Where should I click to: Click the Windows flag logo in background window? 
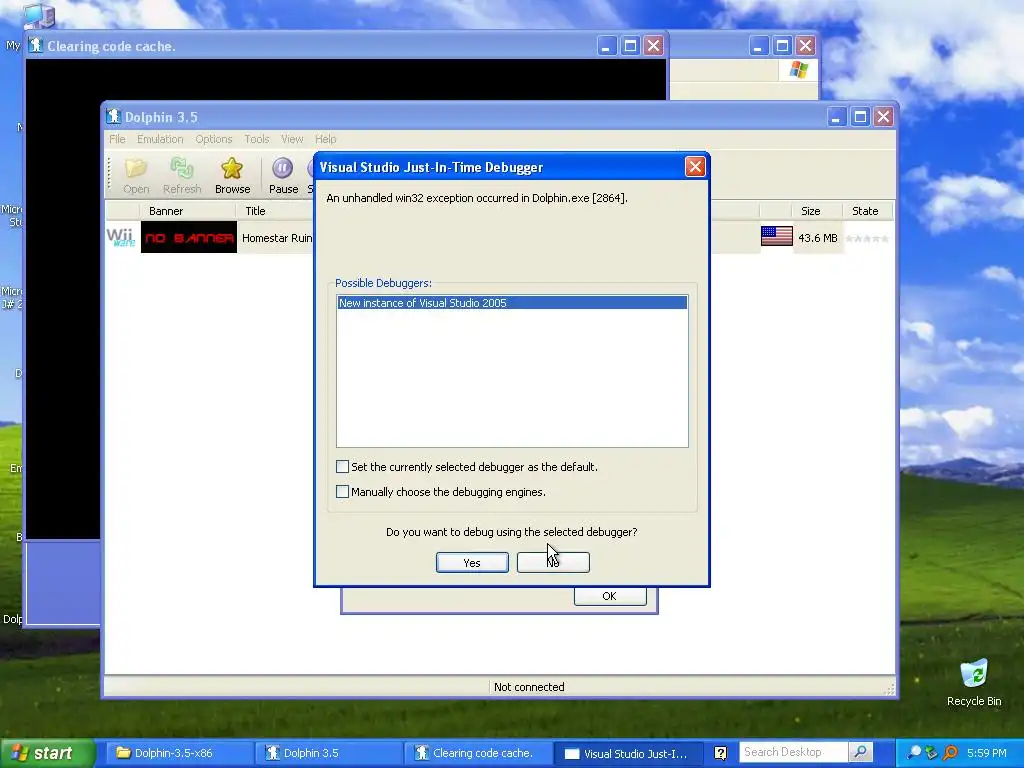pyautogui.click(x=799, y=69)
